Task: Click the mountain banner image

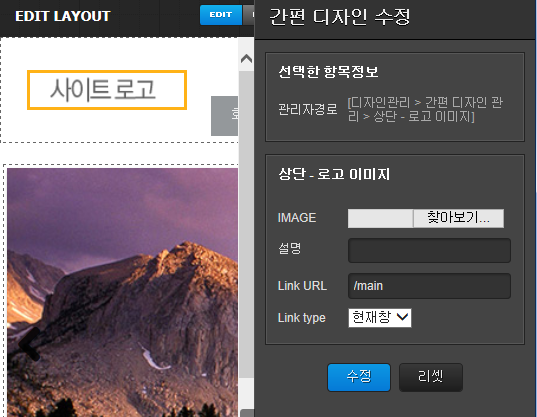Action: pos(122,292)
